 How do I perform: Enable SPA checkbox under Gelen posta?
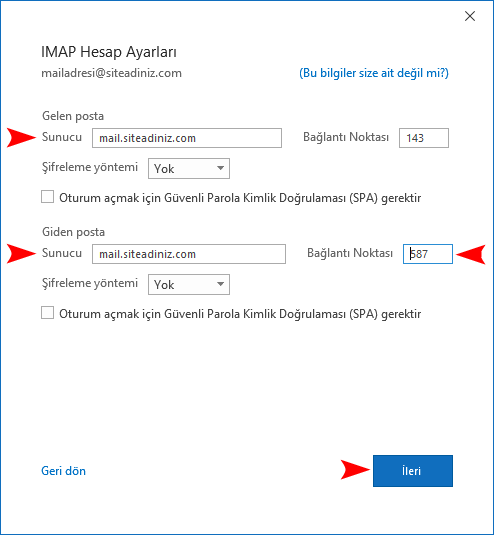[47, 197]
